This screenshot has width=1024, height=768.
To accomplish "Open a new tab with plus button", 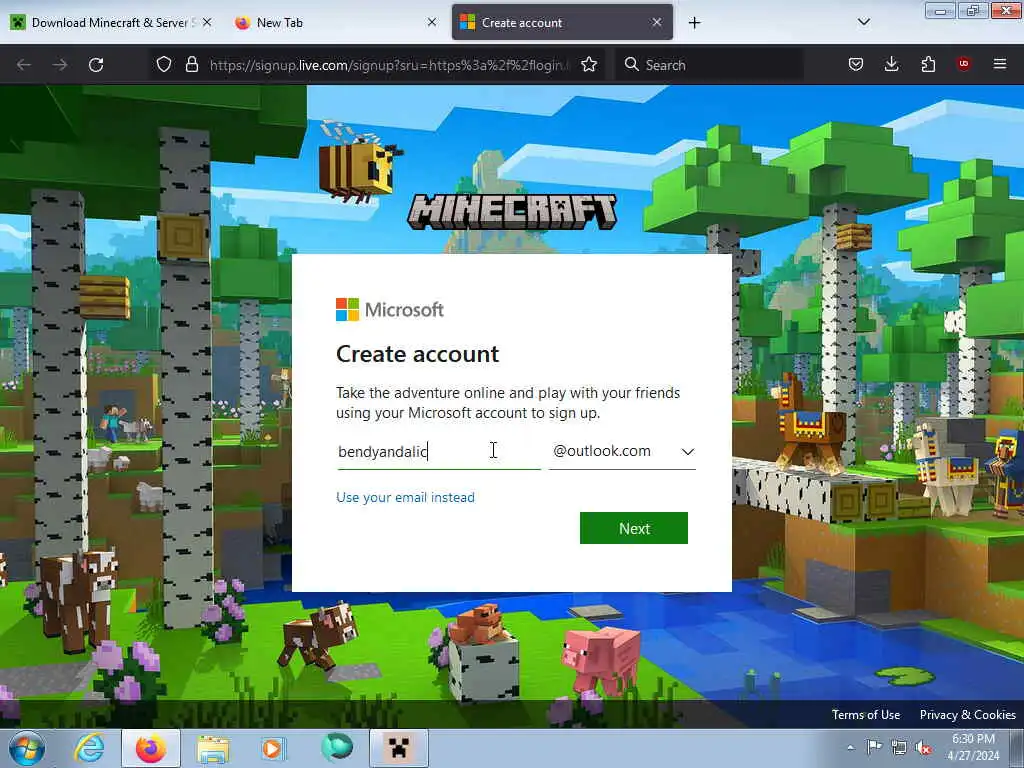I will pyautogui.click(x=694, y=23).
